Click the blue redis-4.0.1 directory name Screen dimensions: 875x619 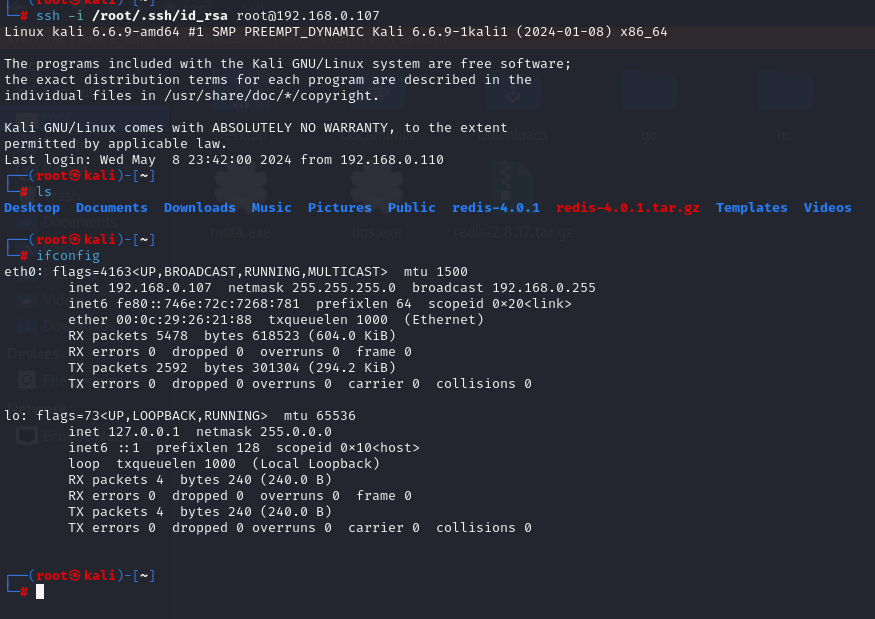tap(496, 208)
